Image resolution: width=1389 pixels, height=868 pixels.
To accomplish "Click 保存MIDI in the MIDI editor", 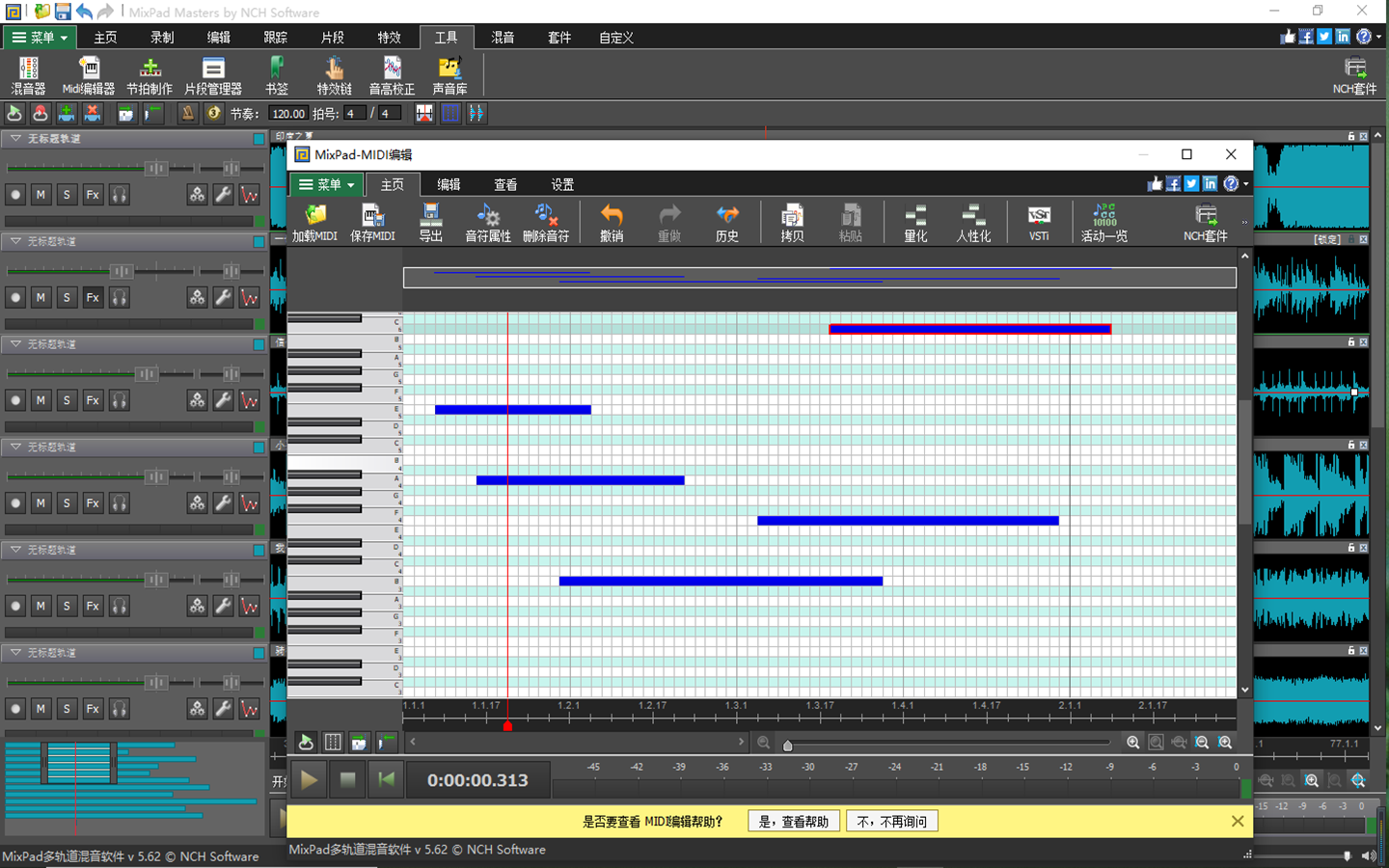I will pyautogui.click(x=372, y=223).
